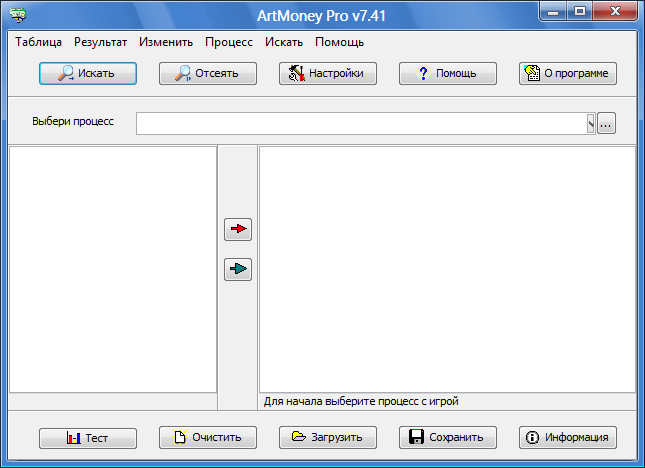Click Очистить to clear the table
Viewport: 645px width, 468px height.
point(208,437)
